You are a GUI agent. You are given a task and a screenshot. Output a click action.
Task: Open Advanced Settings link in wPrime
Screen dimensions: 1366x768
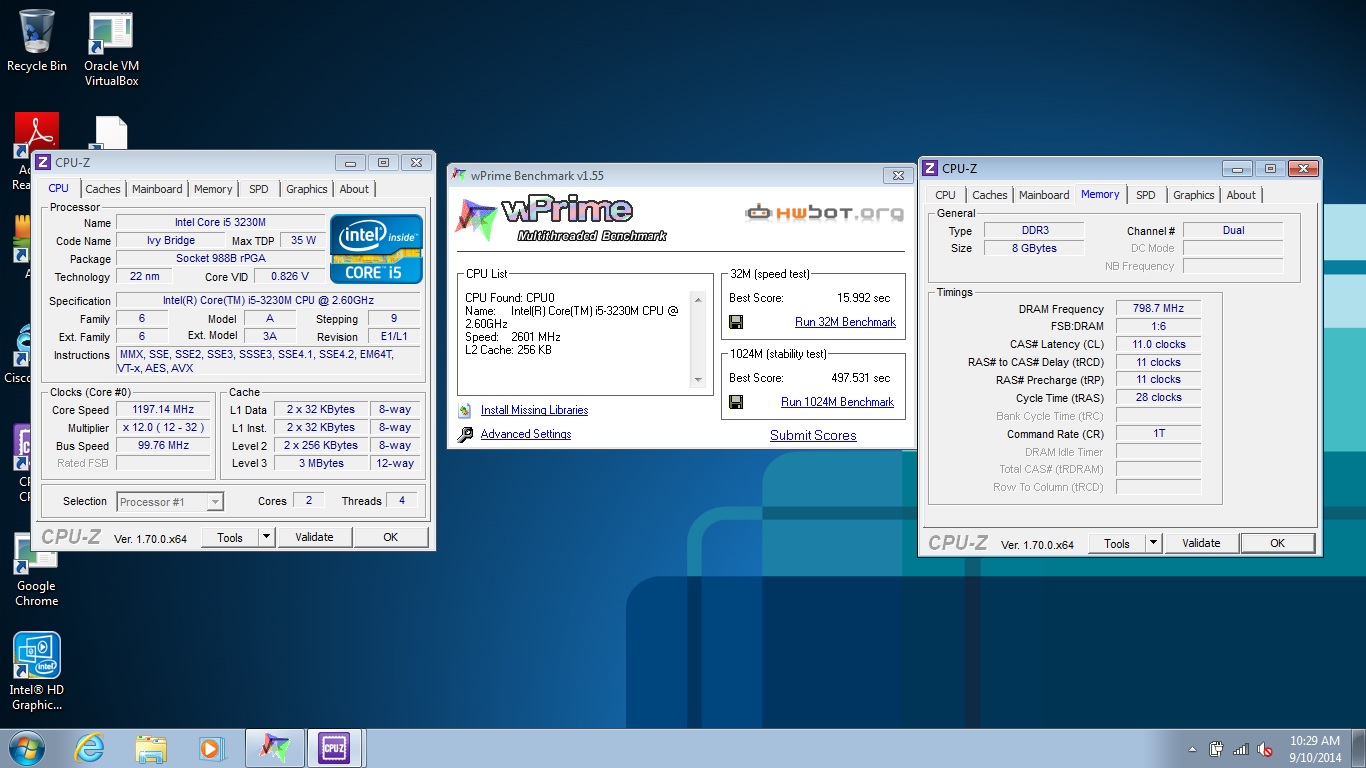526,434
